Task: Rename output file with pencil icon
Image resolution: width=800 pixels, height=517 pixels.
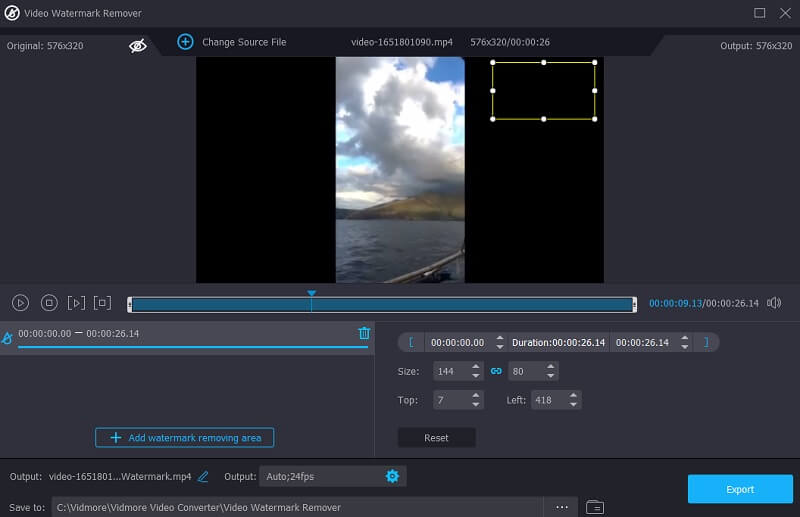Action: (203, 477)
